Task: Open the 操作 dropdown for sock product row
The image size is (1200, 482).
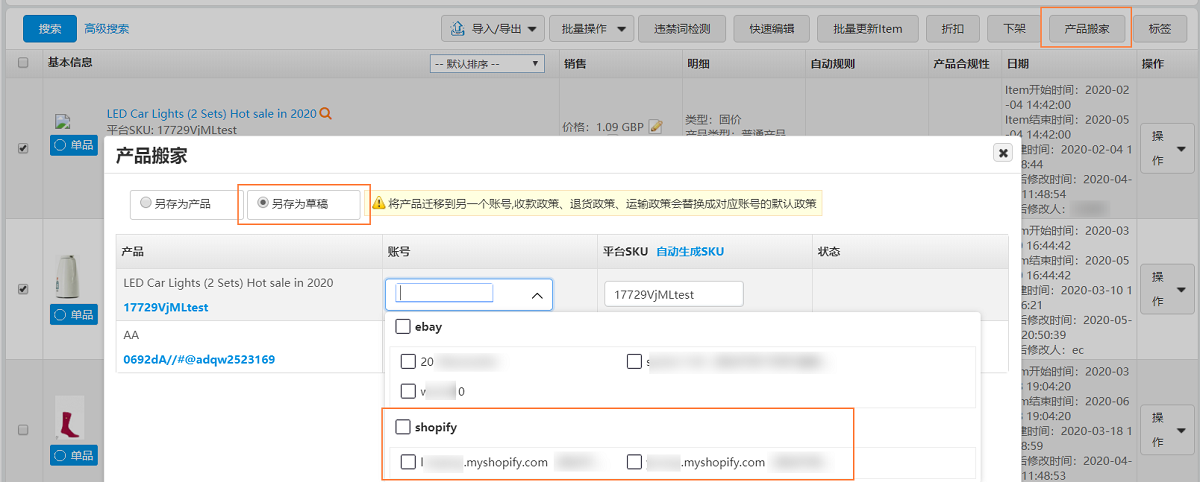Action: [1168, 429]
